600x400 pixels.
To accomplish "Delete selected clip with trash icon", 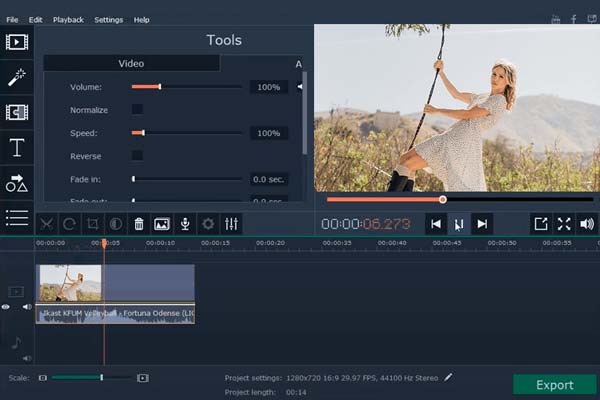I will click(139, 224).
